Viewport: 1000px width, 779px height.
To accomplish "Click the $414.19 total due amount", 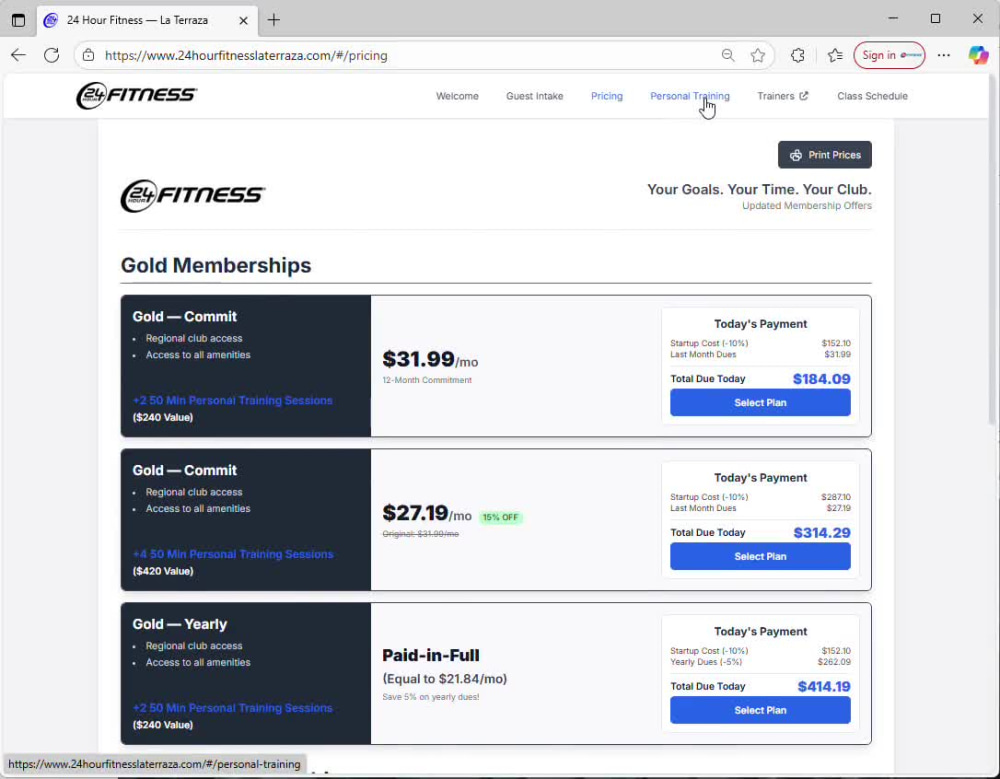I will point(824,686).
